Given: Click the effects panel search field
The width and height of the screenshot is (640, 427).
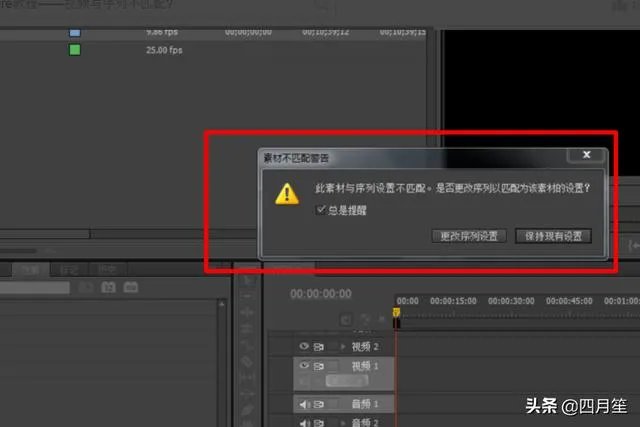Looking at the screenshot, I should pos(35,288).
